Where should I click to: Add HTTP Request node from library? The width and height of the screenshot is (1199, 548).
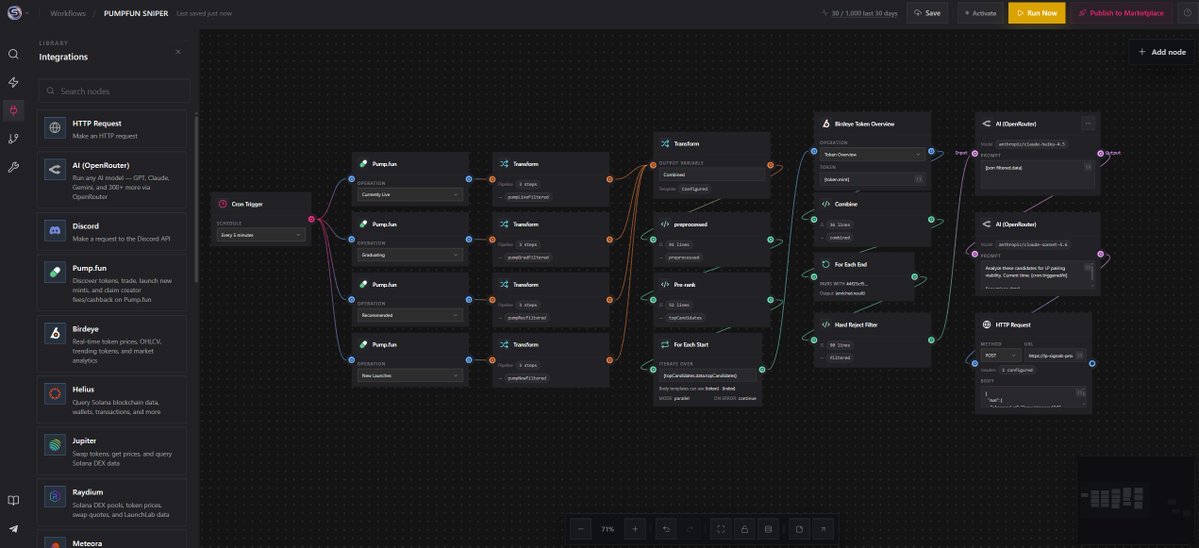(112, 128)
